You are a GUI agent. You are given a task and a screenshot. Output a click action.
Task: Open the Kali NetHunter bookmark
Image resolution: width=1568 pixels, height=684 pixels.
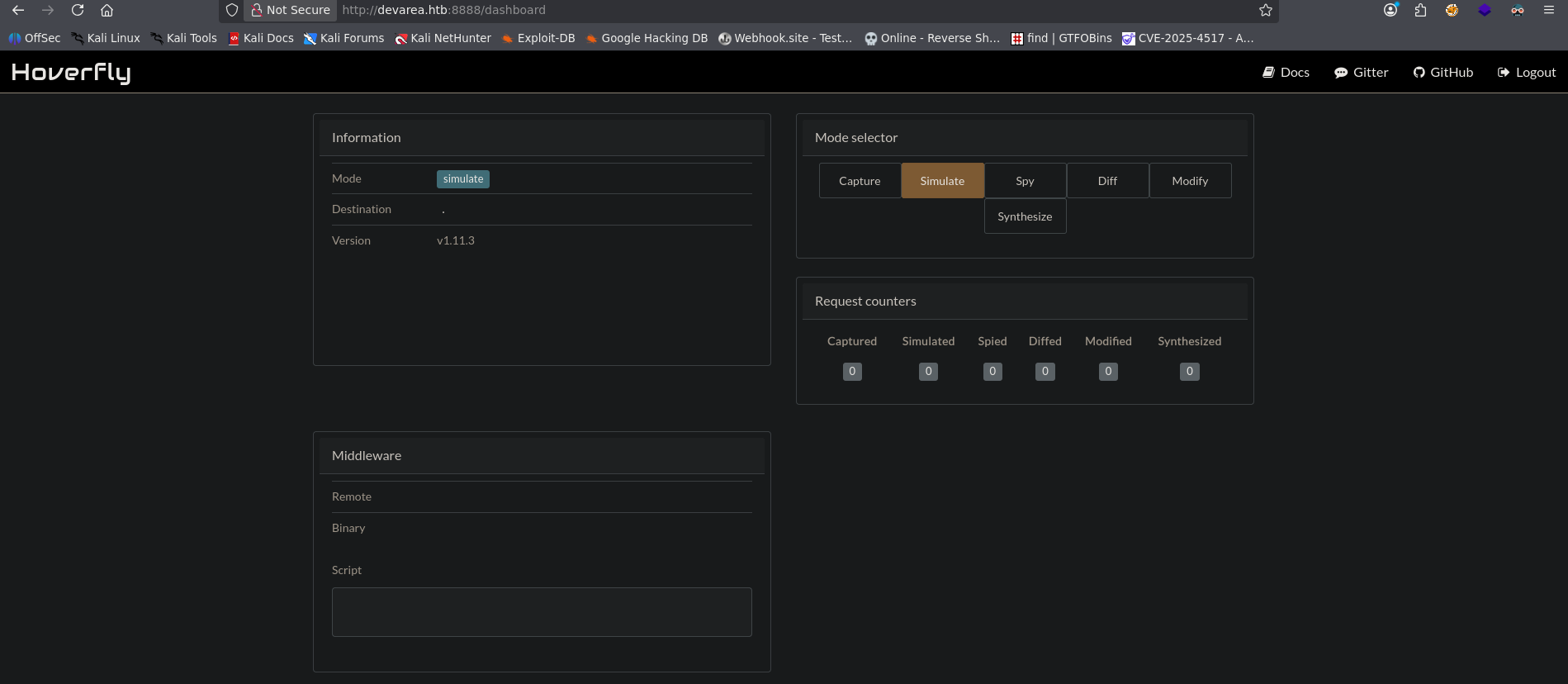pyautogui.click(x=443, y=38)
